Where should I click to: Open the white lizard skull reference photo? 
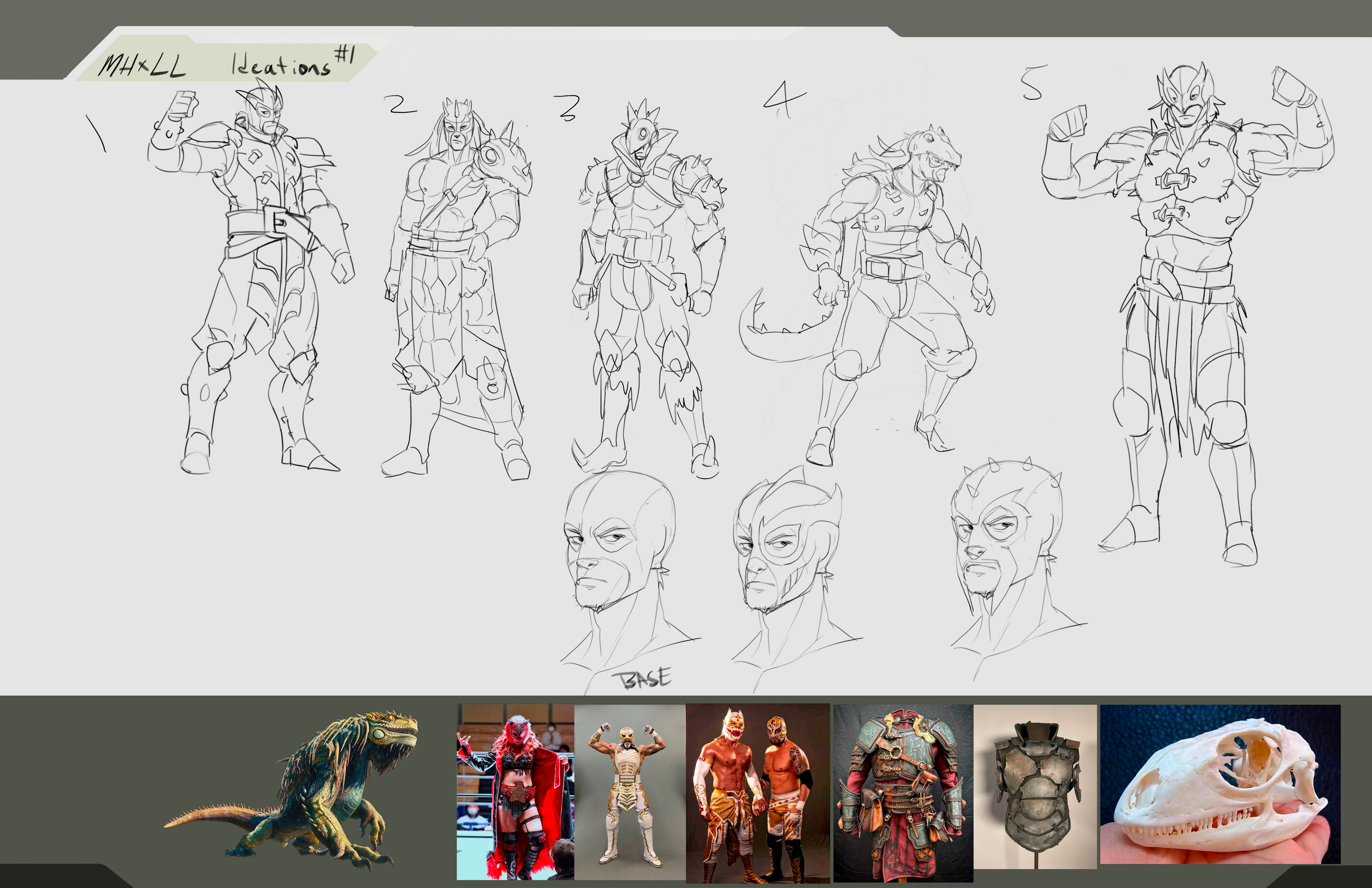(1220, 784)
